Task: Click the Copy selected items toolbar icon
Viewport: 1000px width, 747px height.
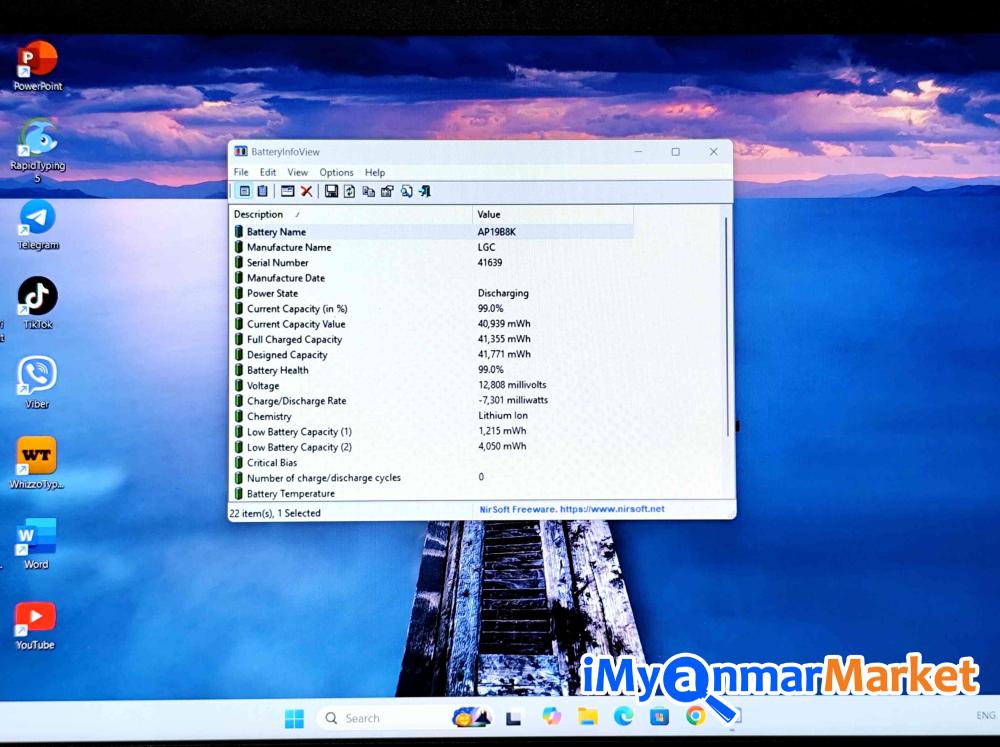Action: 368,191
